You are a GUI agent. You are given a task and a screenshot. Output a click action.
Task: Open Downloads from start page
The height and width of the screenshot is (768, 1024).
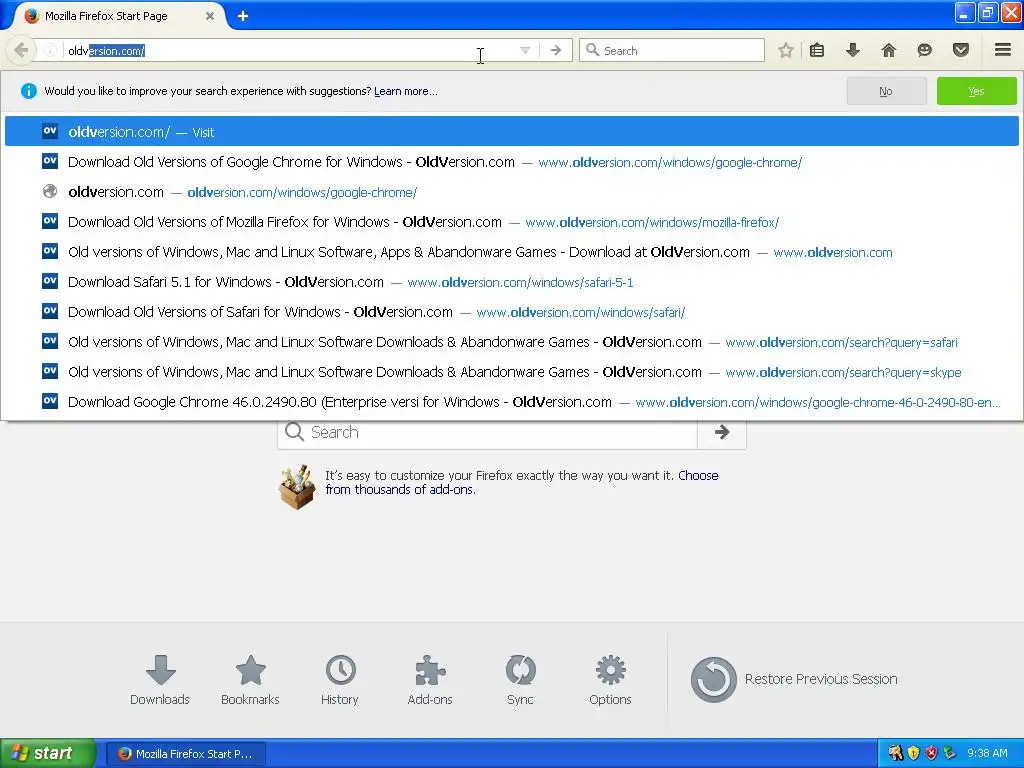click(x=160, y=680)
